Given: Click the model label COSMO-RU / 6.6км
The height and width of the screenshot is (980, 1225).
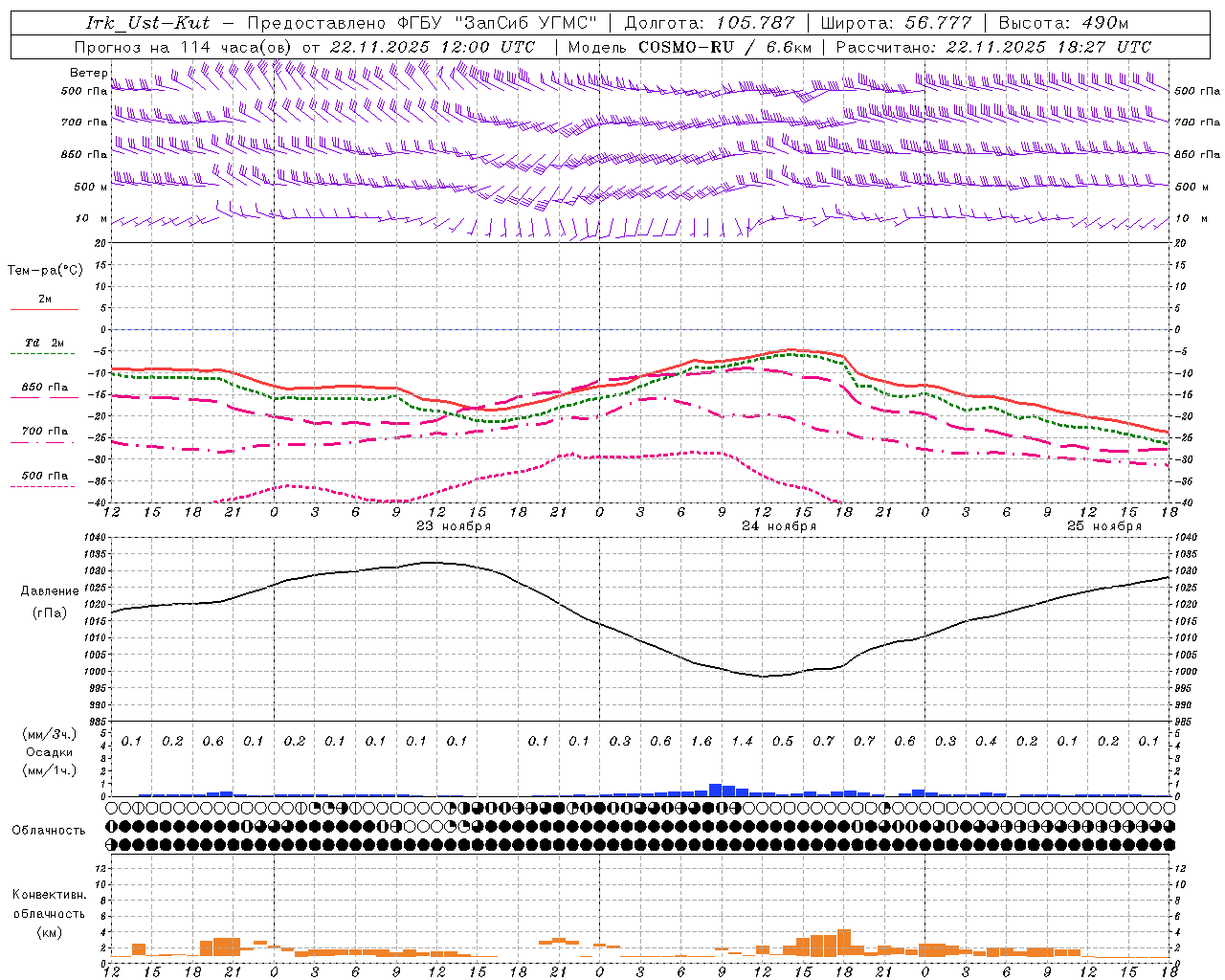Looking at the screenshot, I should [x=724, y=47].
